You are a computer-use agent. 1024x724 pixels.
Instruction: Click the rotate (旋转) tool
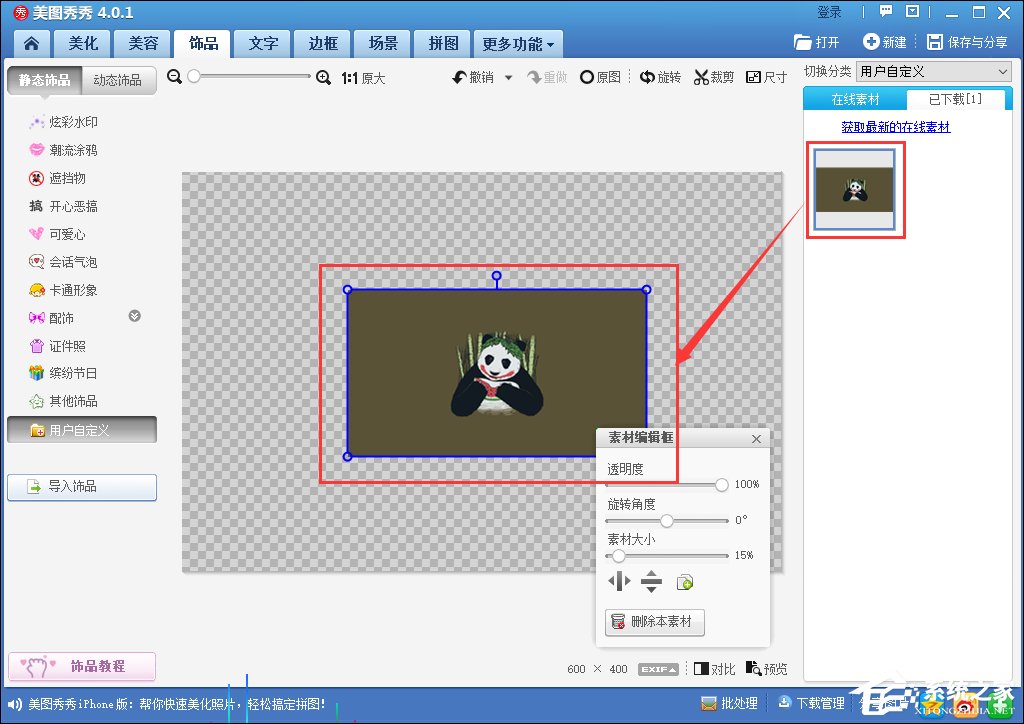coord(660,77)
